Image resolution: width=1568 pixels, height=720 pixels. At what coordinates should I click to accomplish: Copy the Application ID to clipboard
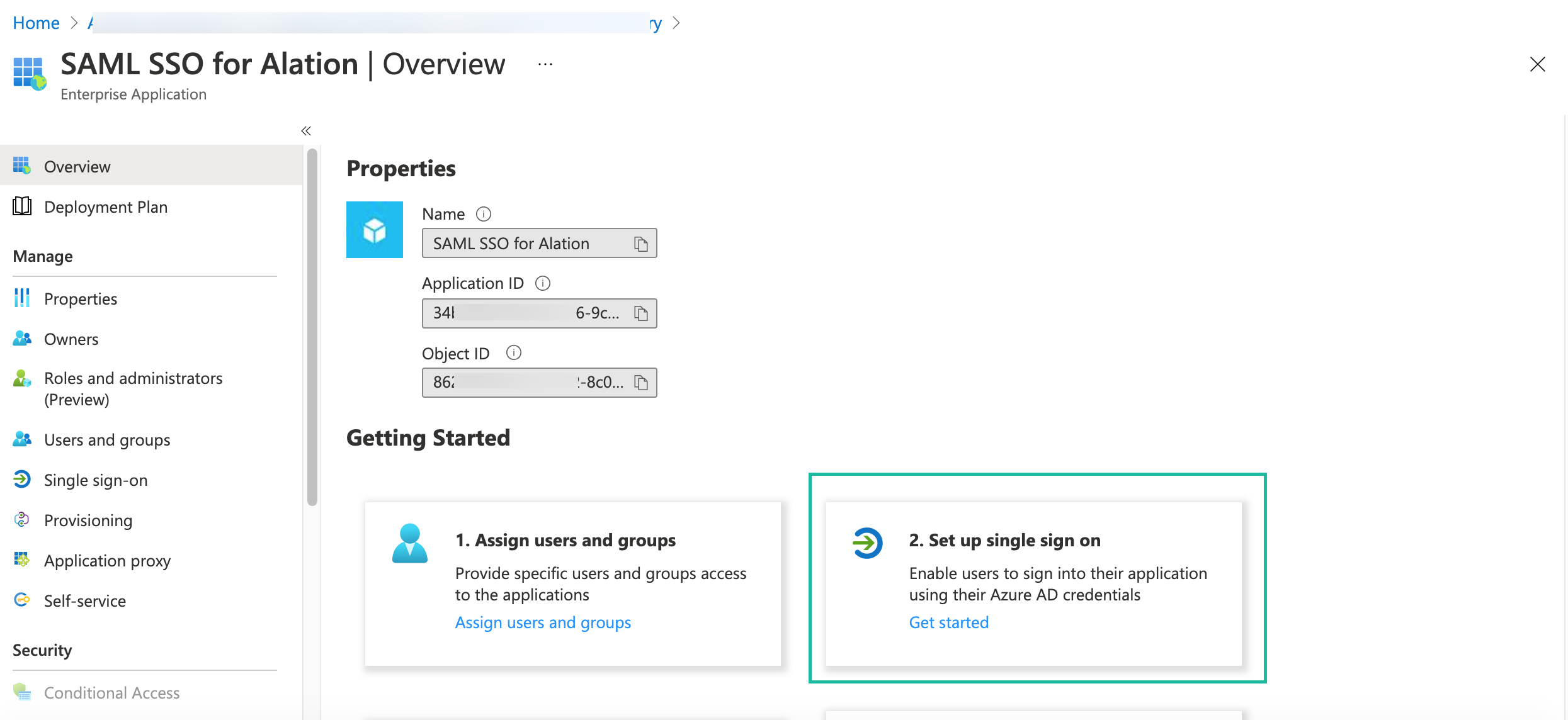click(x=641, y=313)
